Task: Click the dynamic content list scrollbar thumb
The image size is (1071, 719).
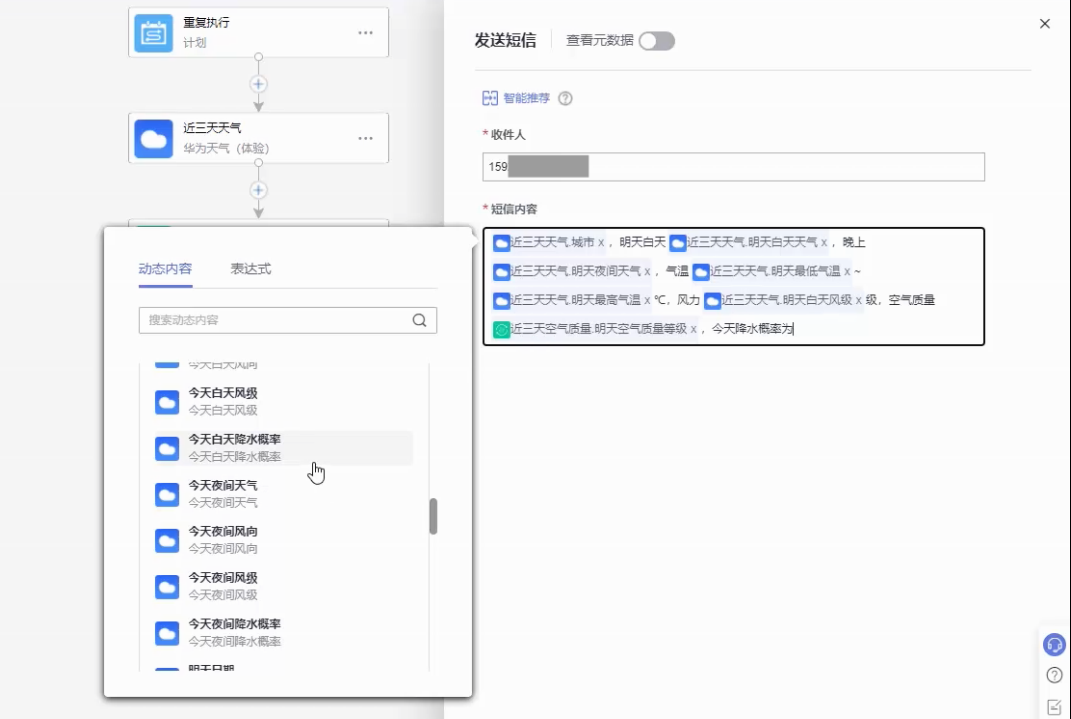Action: point(433,516)
